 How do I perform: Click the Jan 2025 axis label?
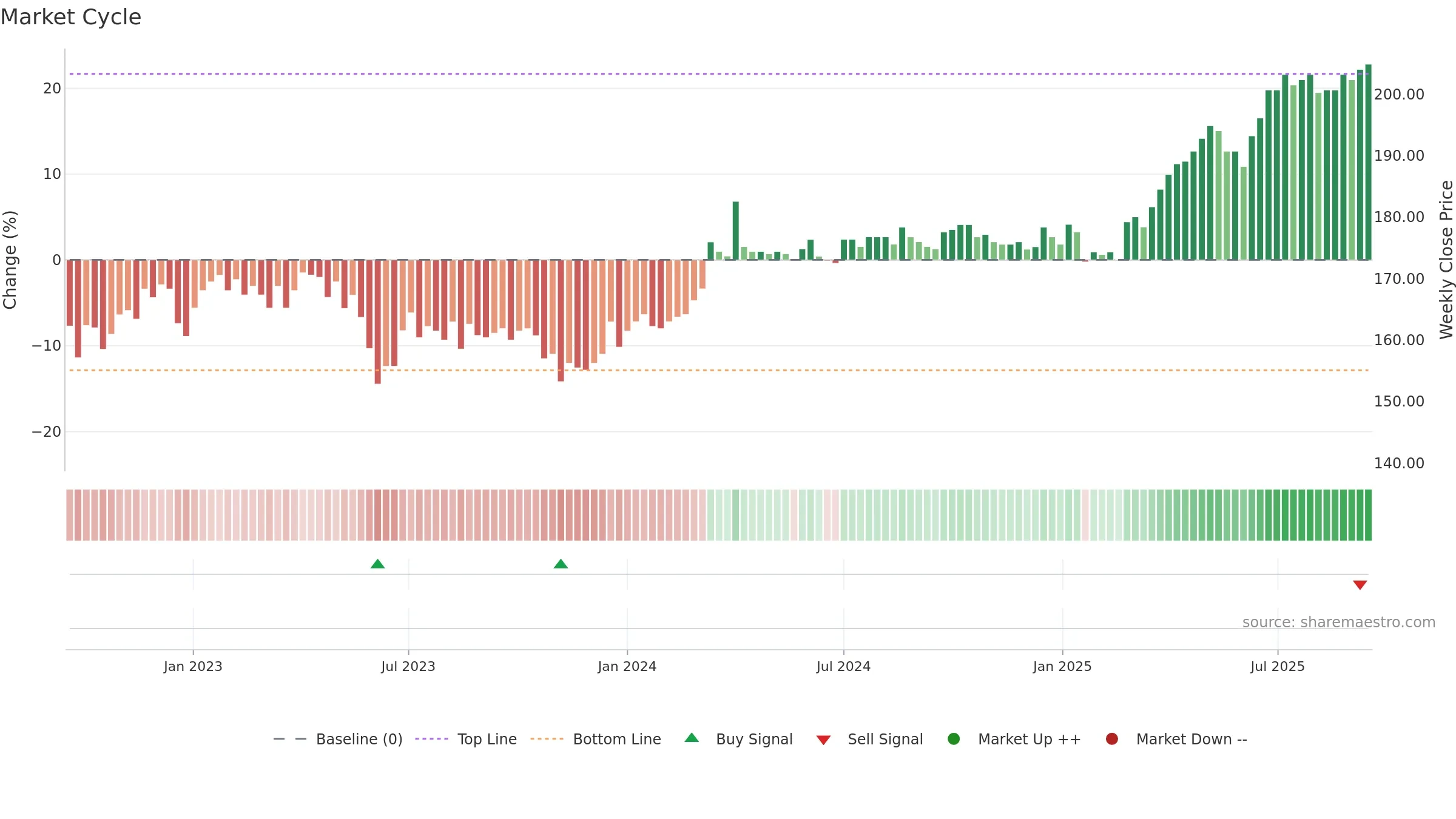[x=1062, y=666]
